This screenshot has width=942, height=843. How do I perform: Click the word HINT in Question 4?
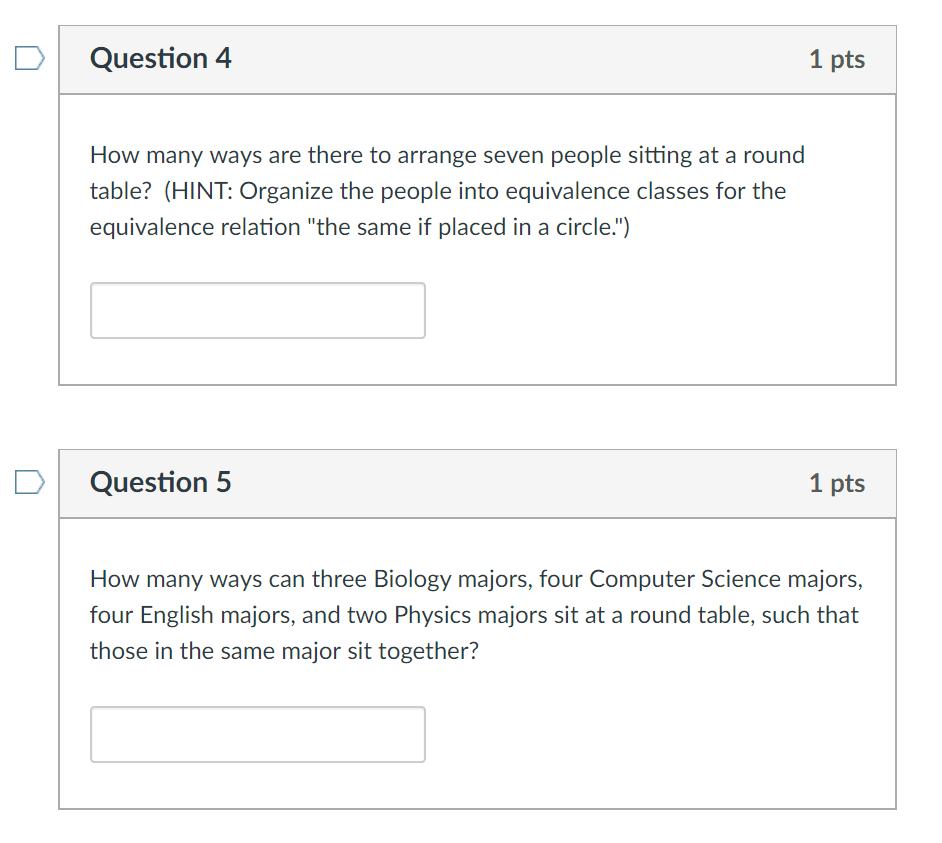(201, 191)
